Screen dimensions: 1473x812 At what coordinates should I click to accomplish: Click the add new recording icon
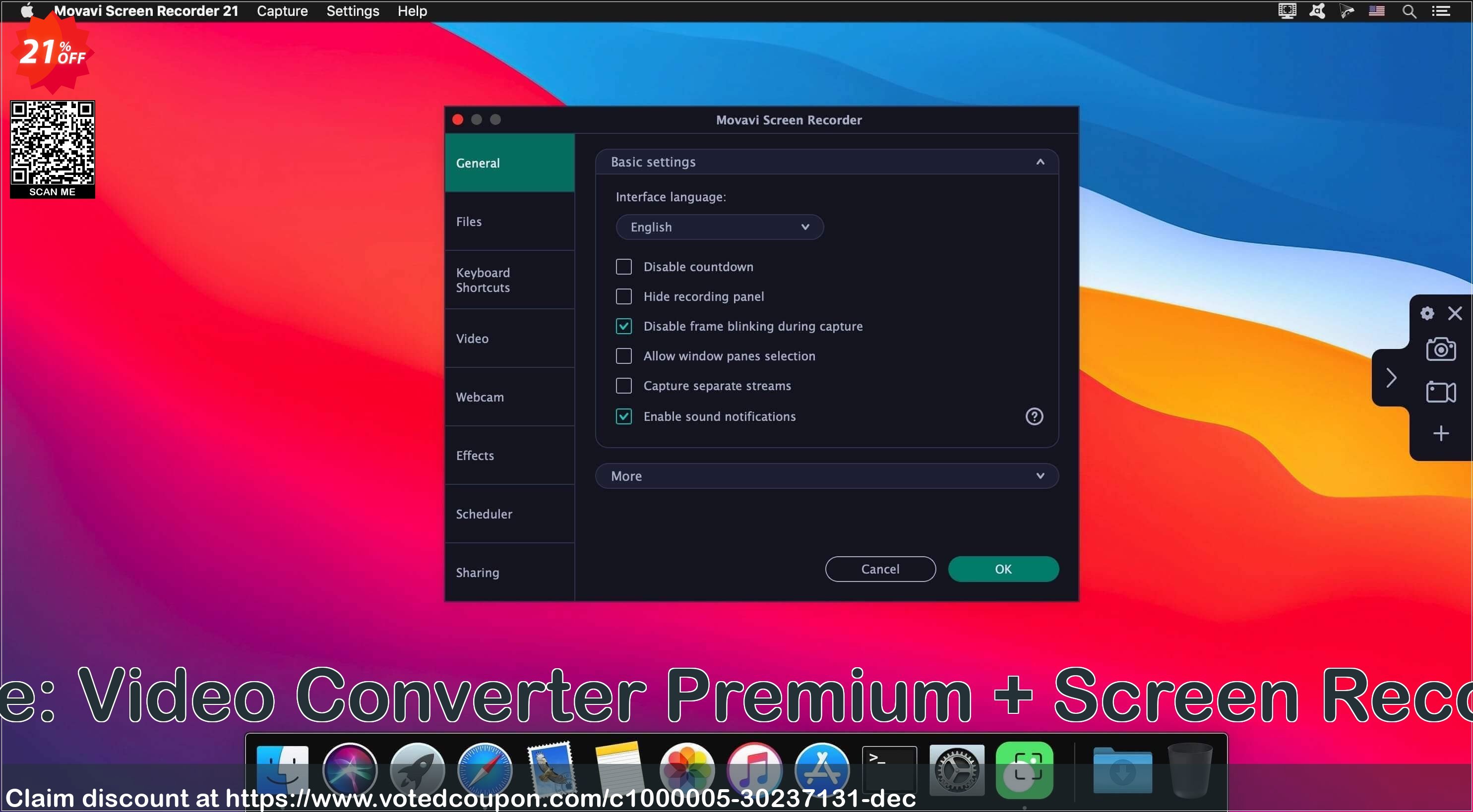pos(1441,433)
